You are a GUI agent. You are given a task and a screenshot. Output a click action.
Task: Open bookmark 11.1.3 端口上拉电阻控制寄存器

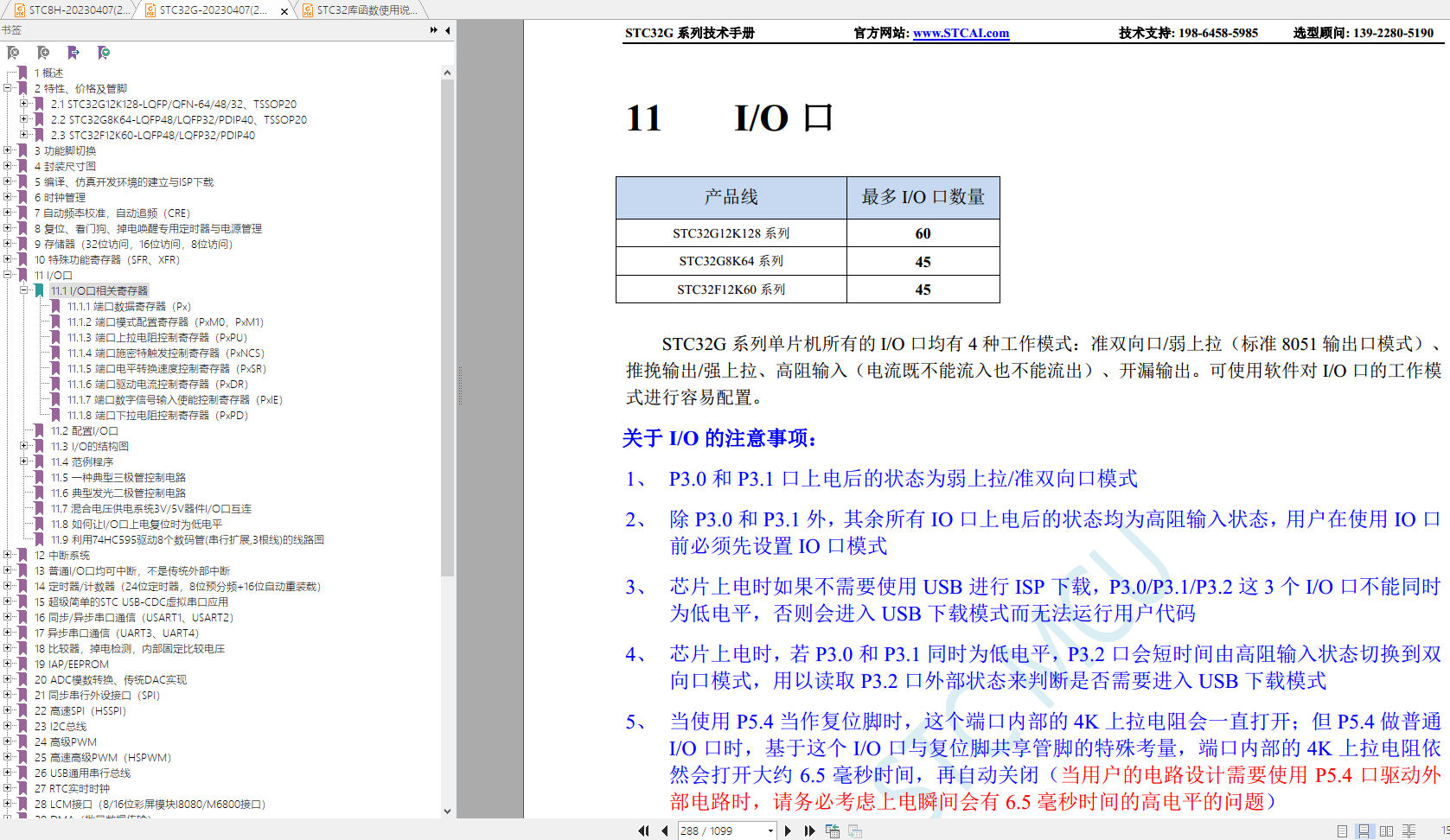[157, 337]
